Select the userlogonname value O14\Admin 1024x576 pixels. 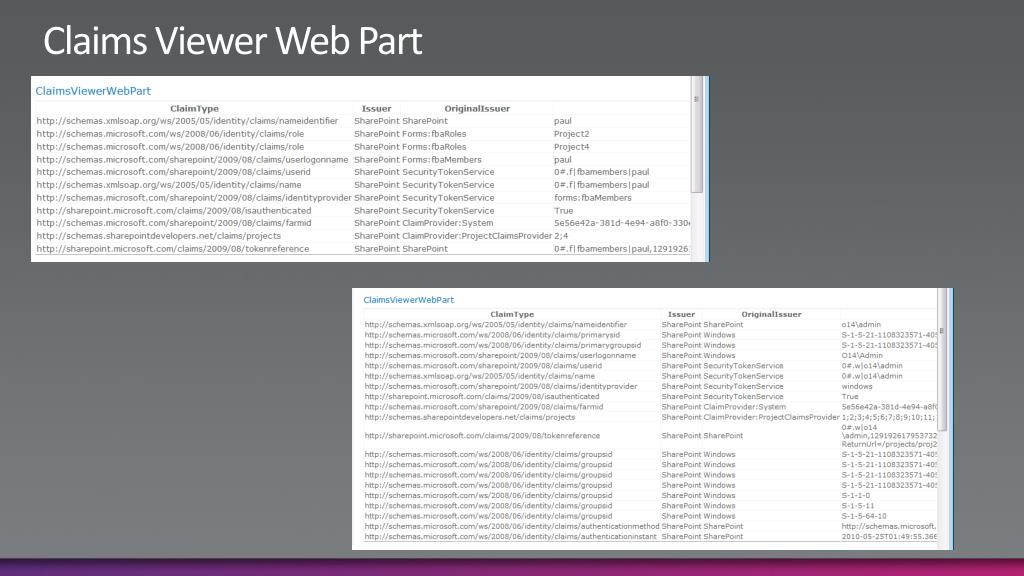pos(861,355)
